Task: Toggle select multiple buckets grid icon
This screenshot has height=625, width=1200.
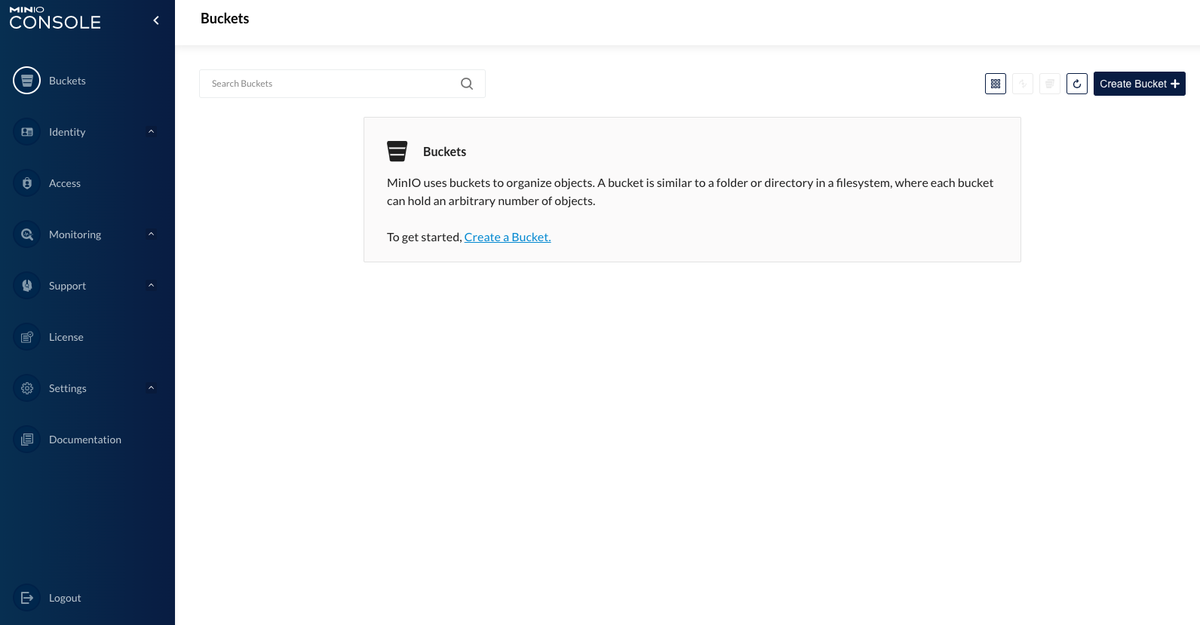Action: click(x=995, y=83)
